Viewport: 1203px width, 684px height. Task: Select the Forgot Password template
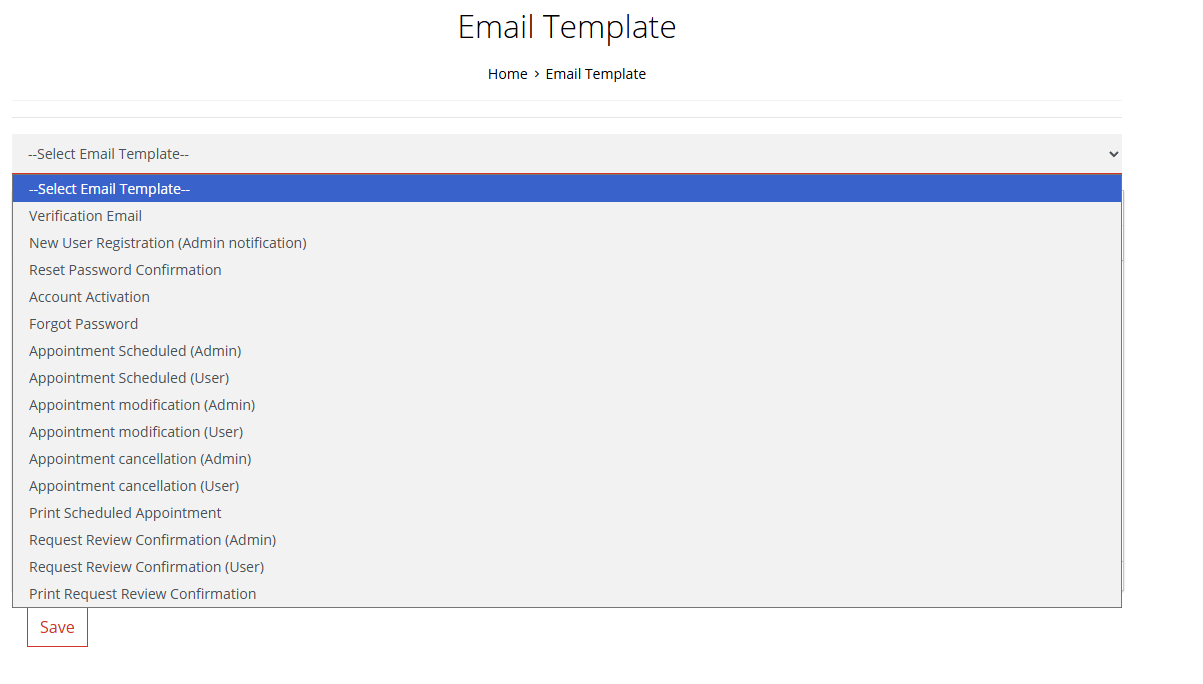point(83,323)
